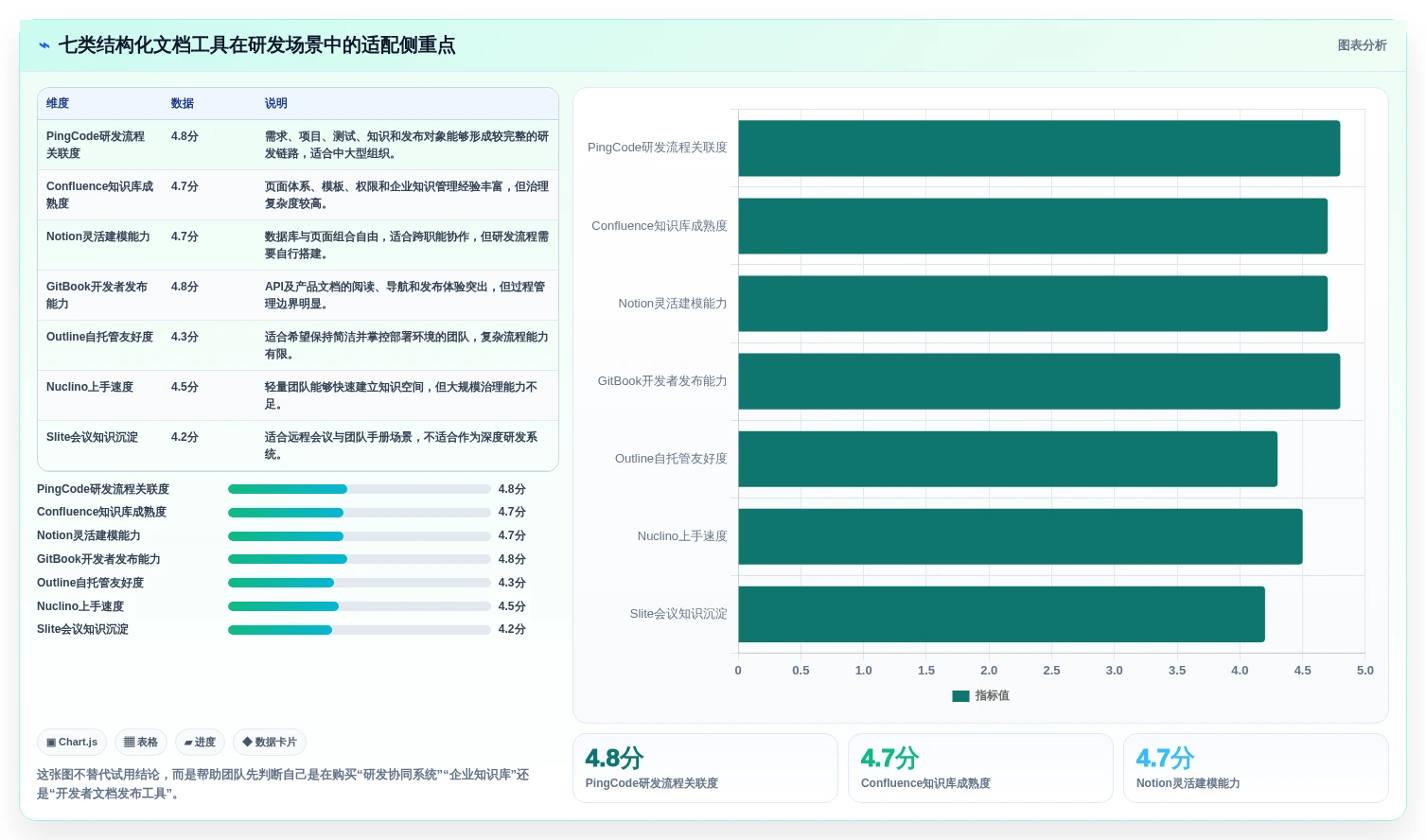Screen dimensions: 1426x840
Task: Click the x-axis tick label 5.0
Action: click(x=1364, y=671)
